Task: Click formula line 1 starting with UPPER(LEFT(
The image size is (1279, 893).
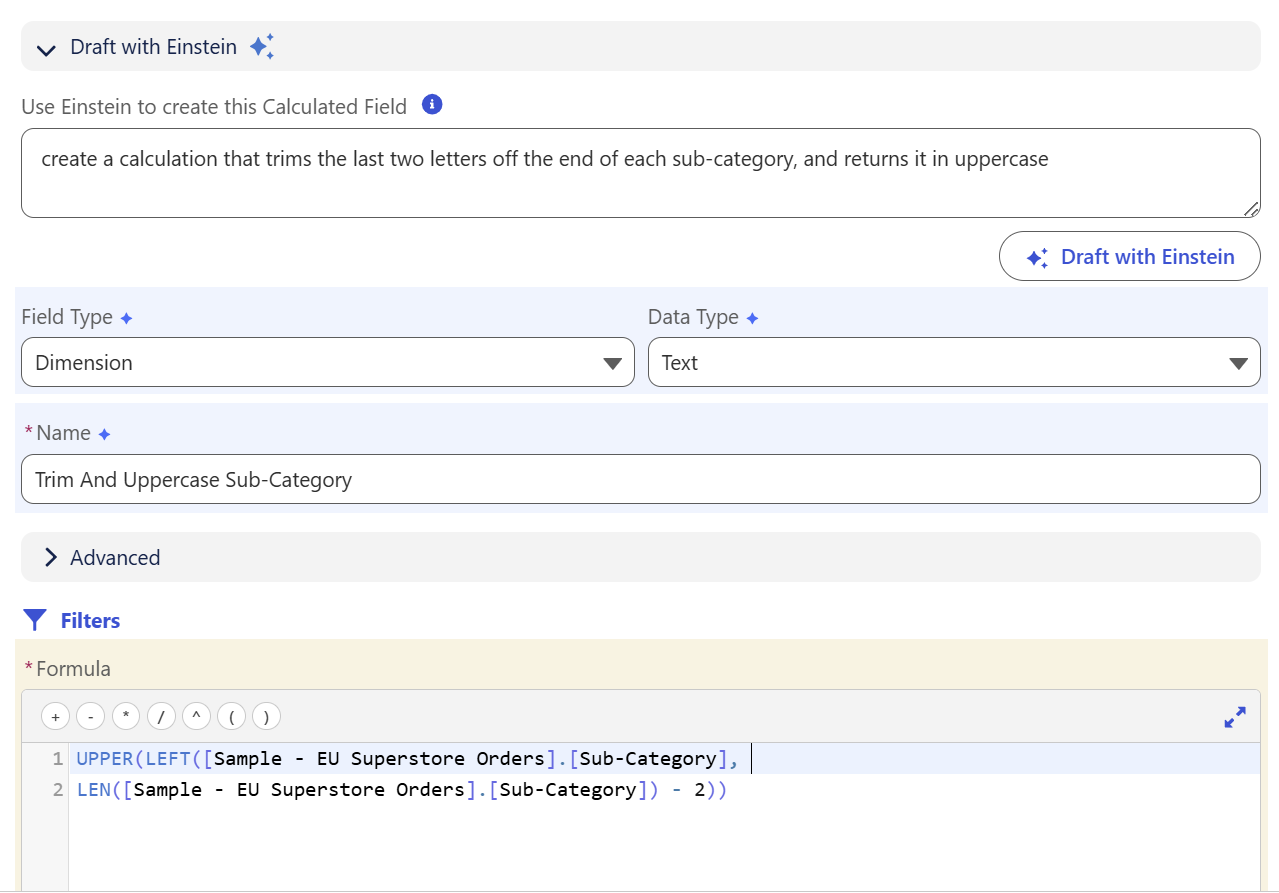Action: tap(408, 759)
